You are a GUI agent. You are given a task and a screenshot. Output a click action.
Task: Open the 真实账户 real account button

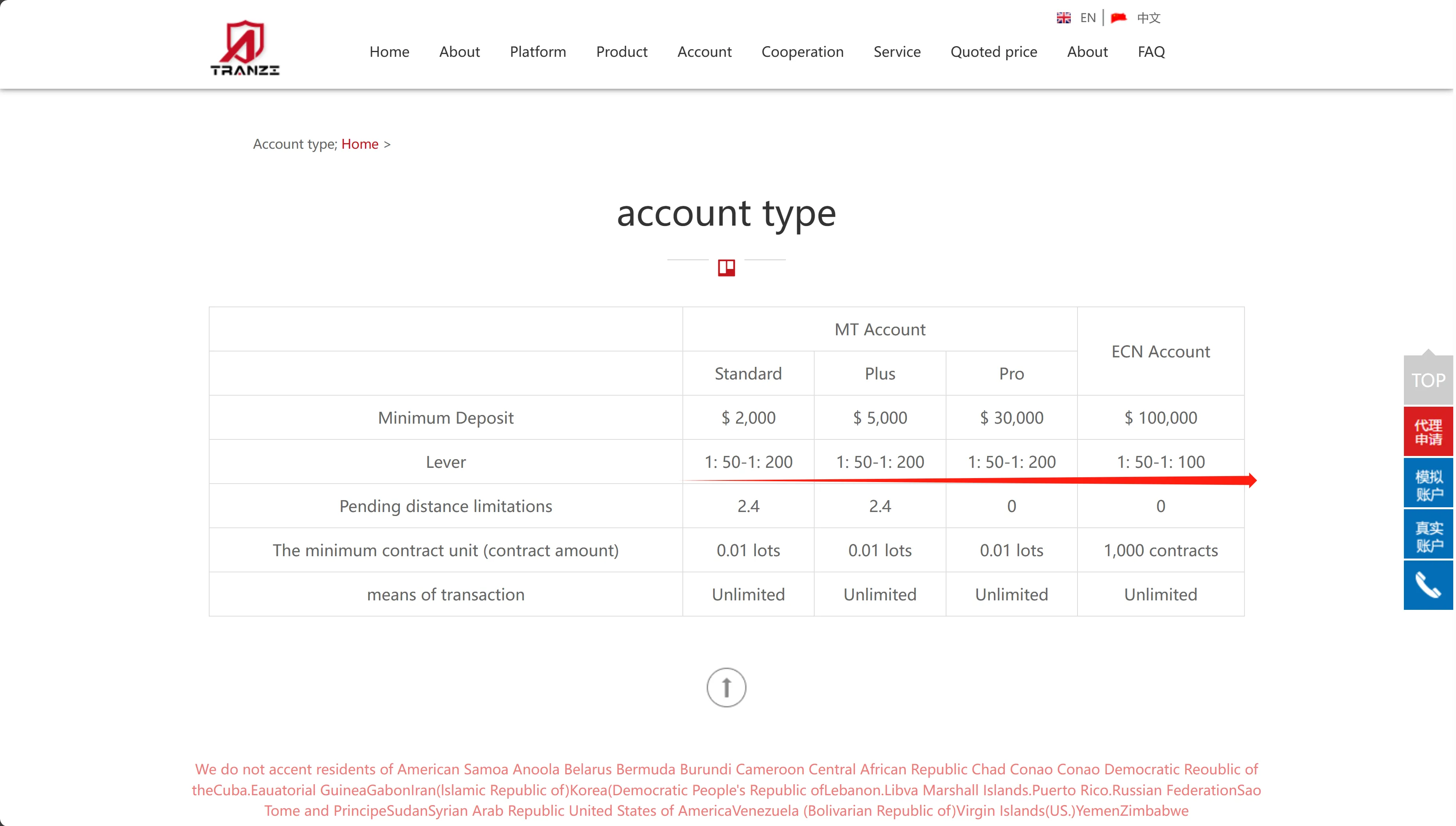point(1428,534)
